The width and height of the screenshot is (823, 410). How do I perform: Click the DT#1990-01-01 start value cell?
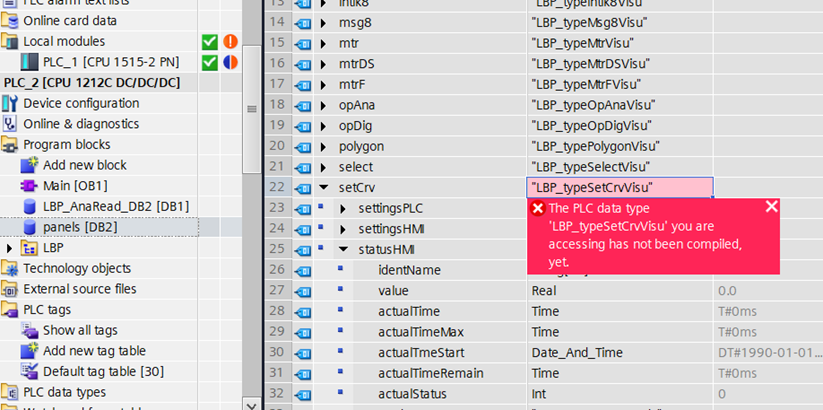768,353
